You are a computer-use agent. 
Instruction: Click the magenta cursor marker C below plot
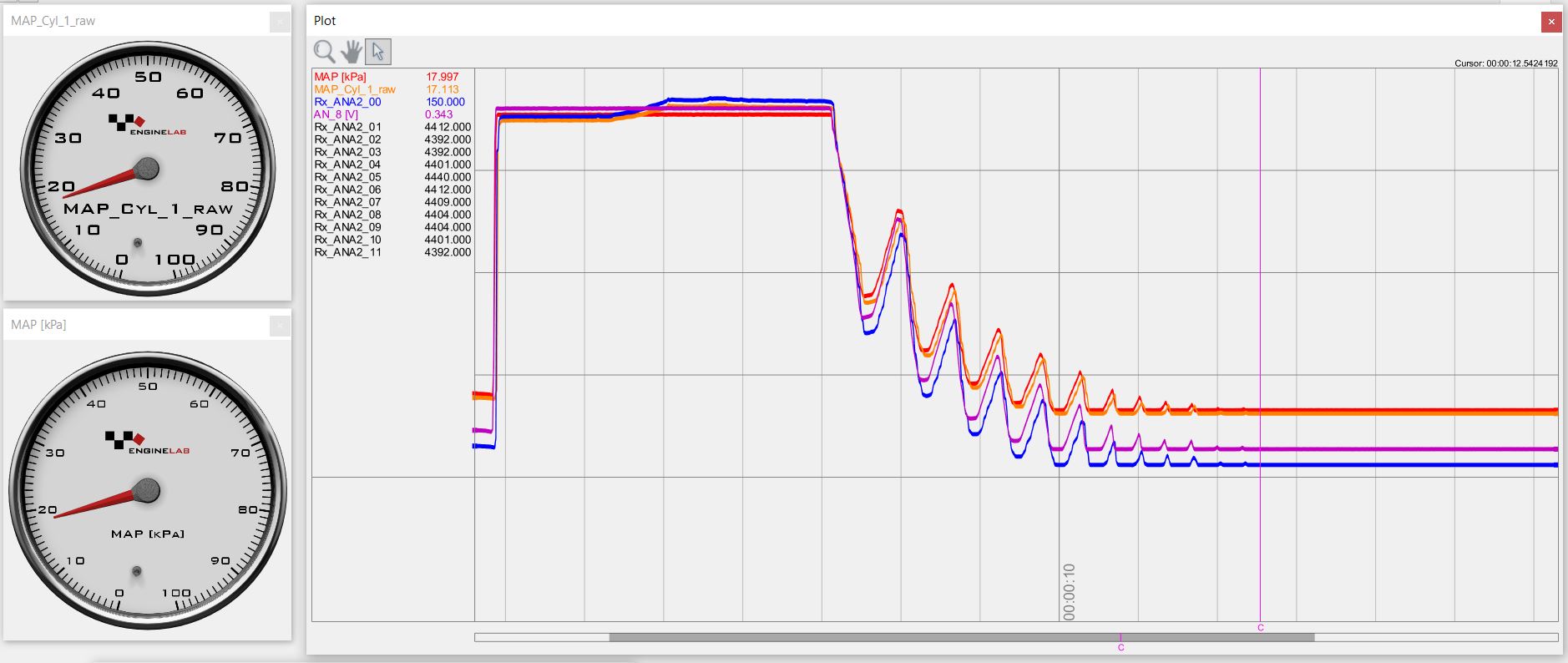1260,627
